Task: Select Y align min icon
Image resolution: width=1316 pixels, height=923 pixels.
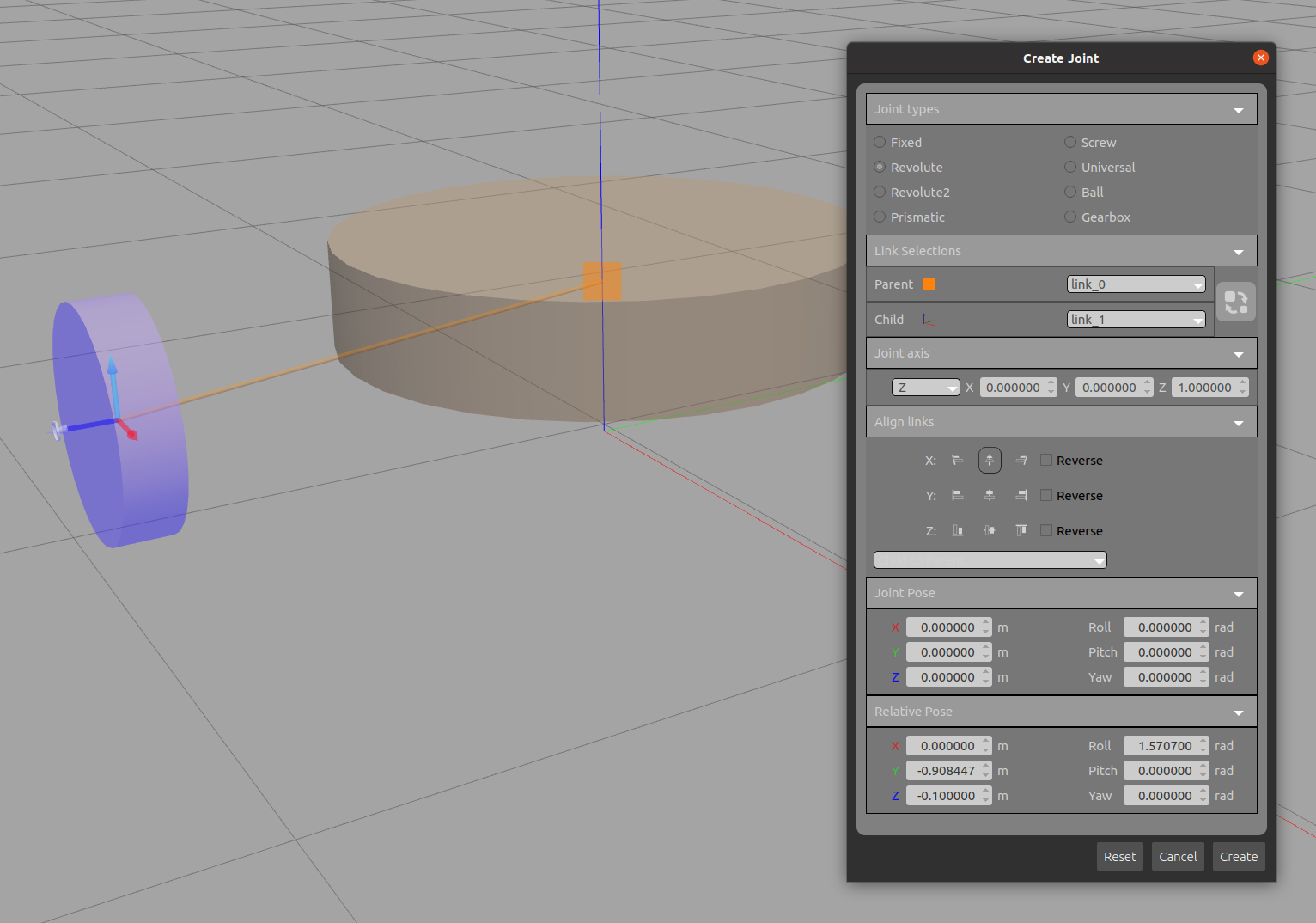Action: click(x=958, y=496)
